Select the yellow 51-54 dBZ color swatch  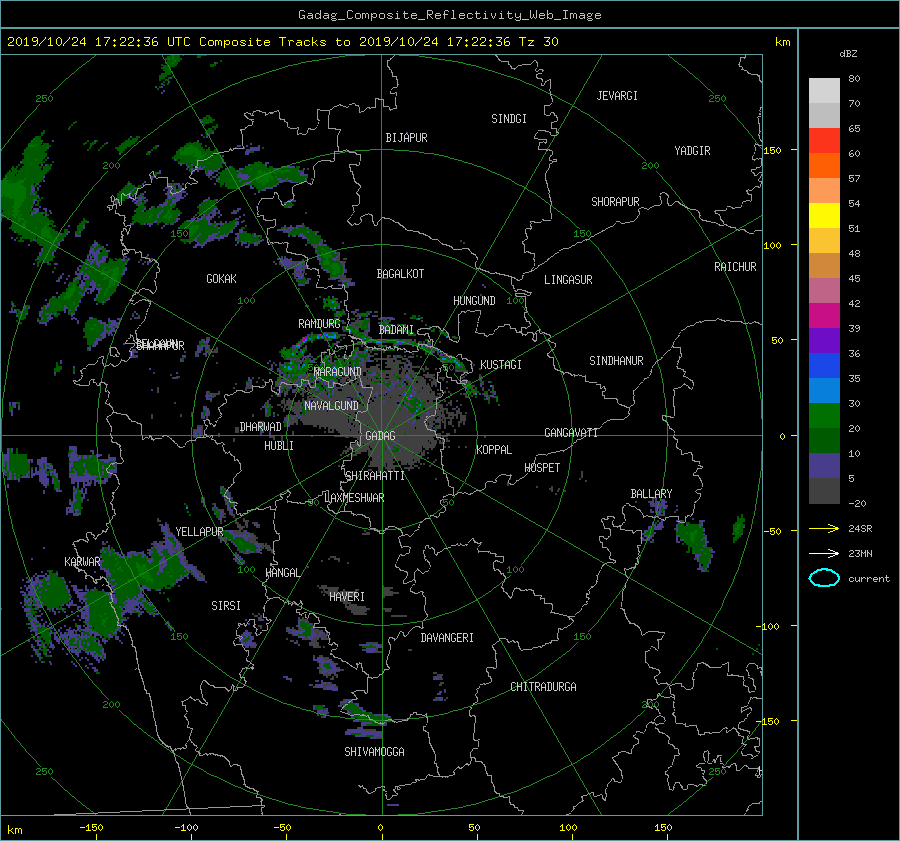click(x=824, y=216)
